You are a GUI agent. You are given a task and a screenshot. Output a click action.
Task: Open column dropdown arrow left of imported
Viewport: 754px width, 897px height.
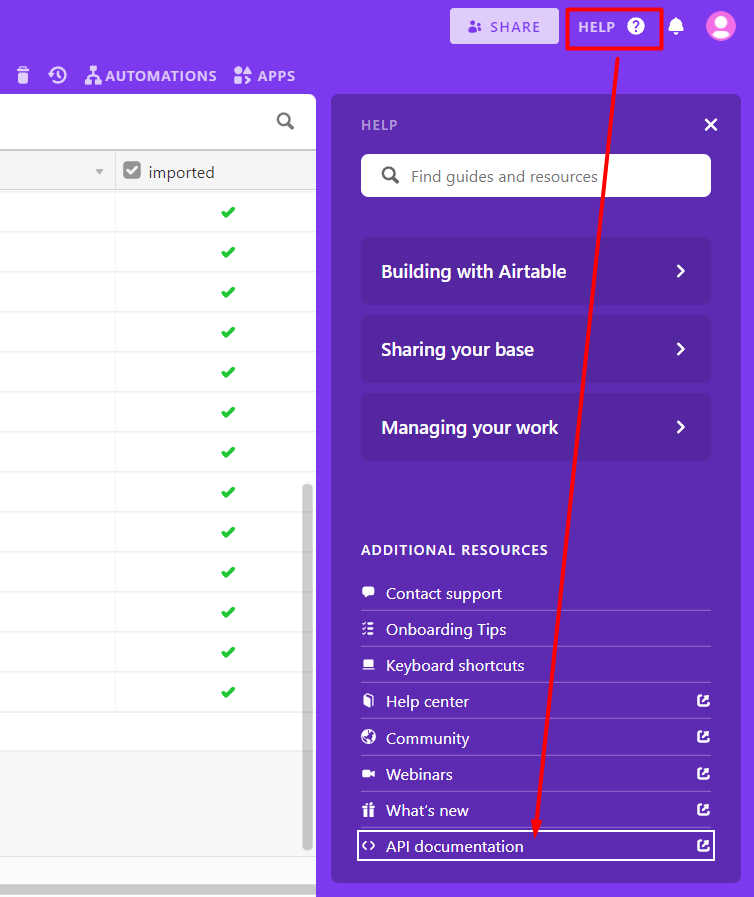99,172
